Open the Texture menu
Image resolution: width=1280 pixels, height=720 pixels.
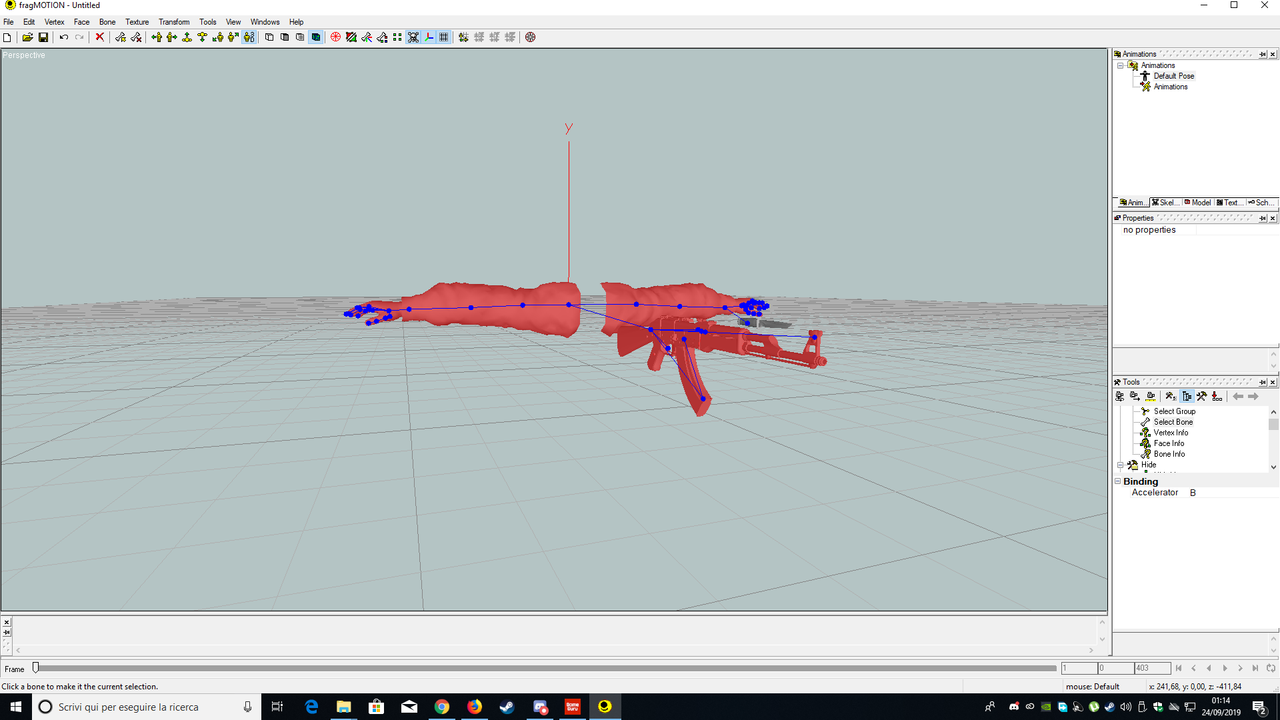click(x=137, y=21)
